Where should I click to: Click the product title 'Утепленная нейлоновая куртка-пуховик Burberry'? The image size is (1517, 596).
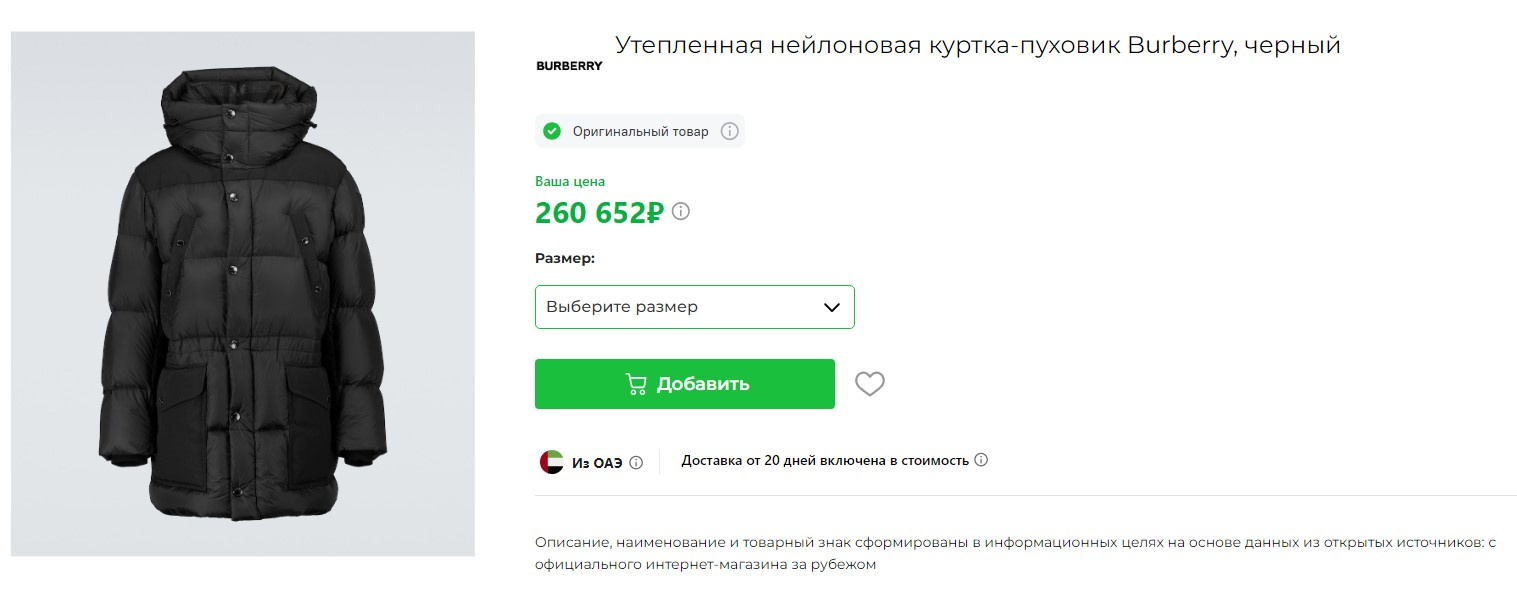tap(977, 45)
